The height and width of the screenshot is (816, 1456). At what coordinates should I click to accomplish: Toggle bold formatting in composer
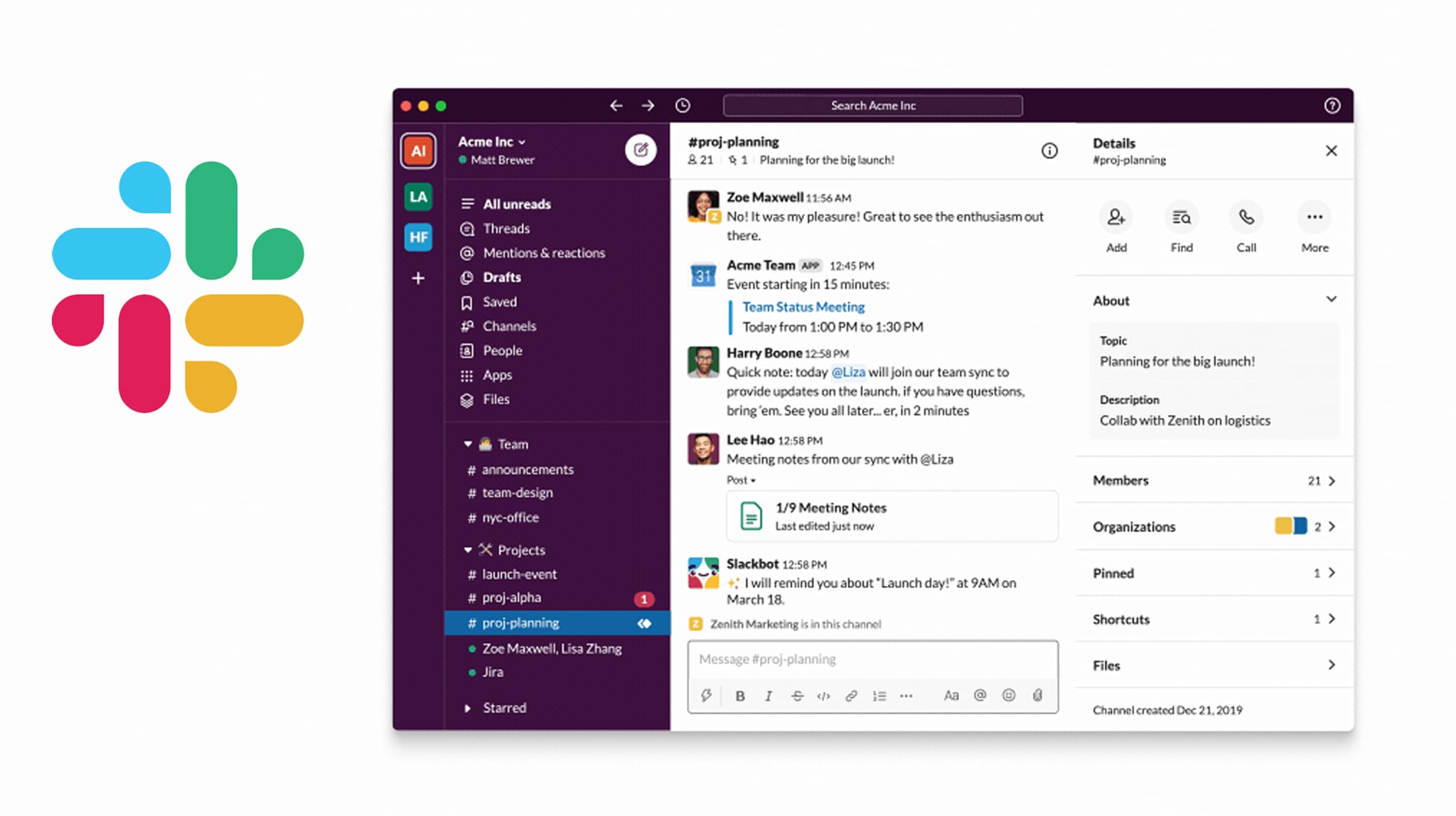coord(740,696)
